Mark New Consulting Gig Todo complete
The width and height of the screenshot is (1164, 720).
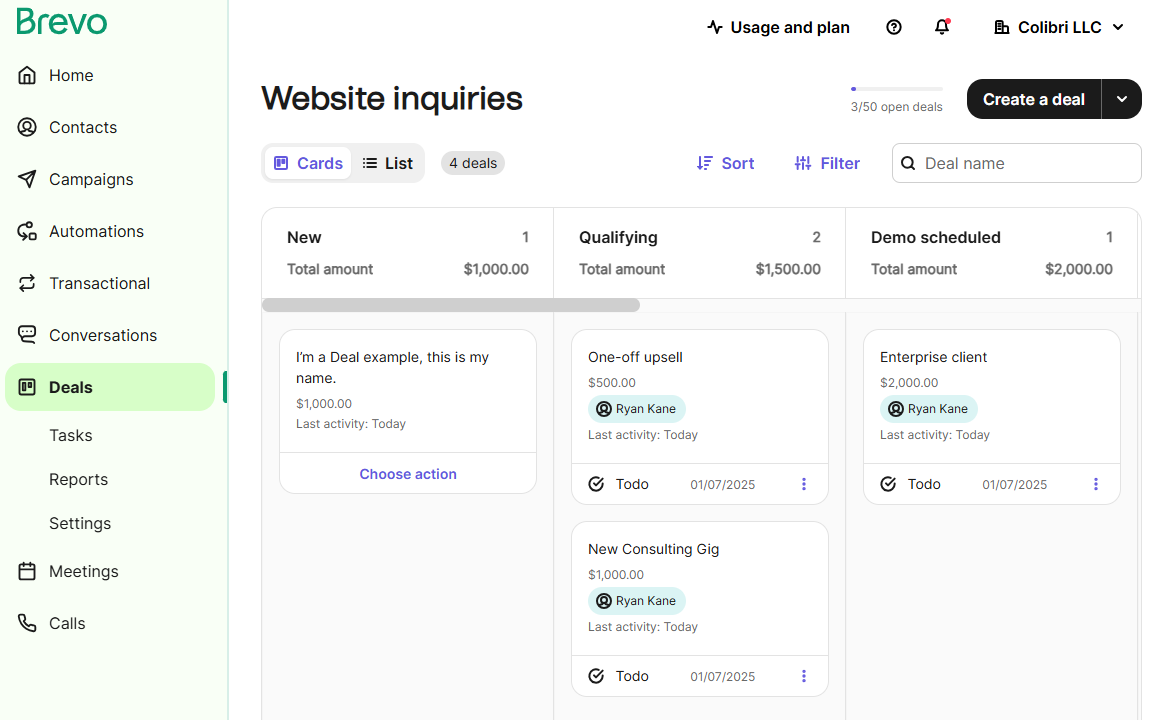click(x=596, y=676)
